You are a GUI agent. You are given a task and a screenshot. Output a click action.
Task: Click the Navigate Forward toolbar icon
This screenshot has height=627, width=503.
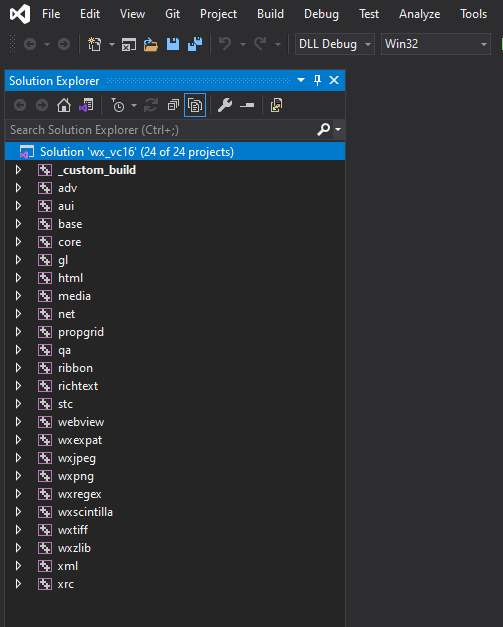coord(64,44)
